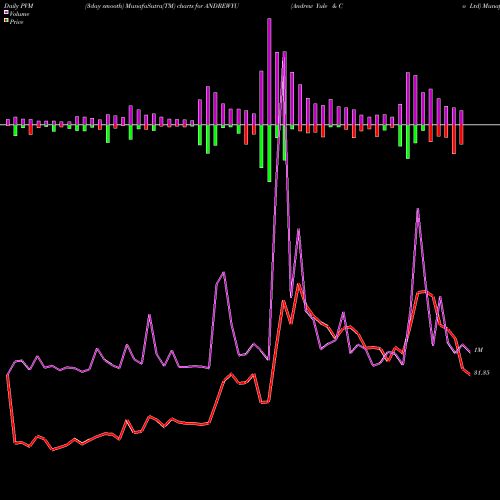Click the 'Daily PVM' title text

pyautogui.click(x=19, y=6)
